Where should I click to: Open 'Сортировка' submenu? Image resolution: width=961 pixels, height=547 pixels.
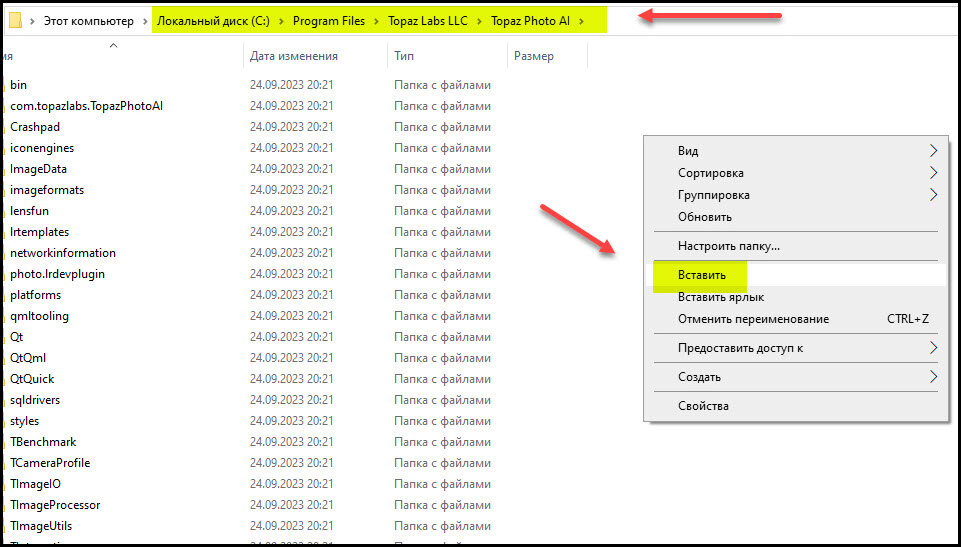click(796, 173)
